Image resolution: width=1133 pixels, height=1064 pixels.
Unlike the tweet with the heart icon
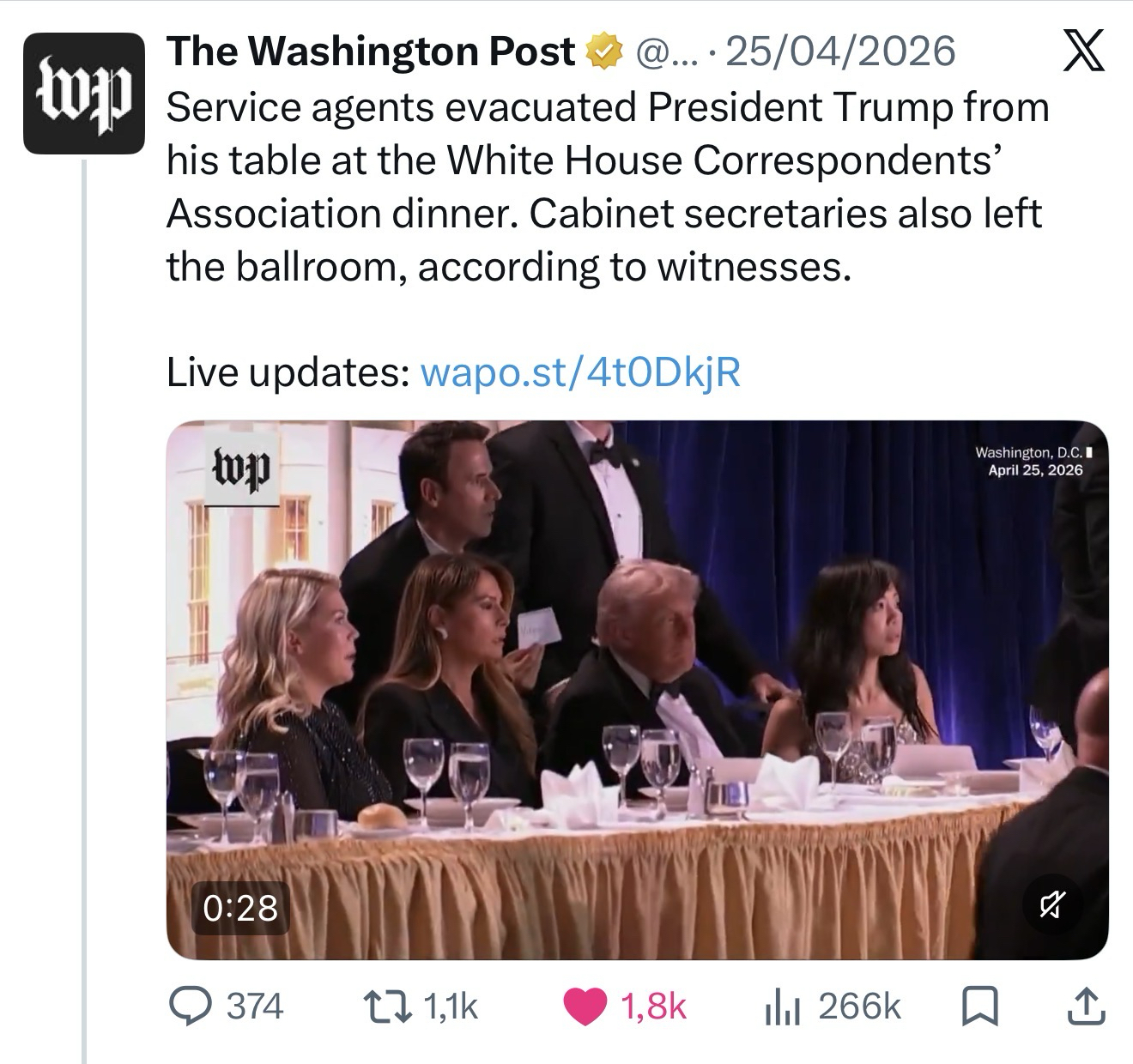[584, 1007]
